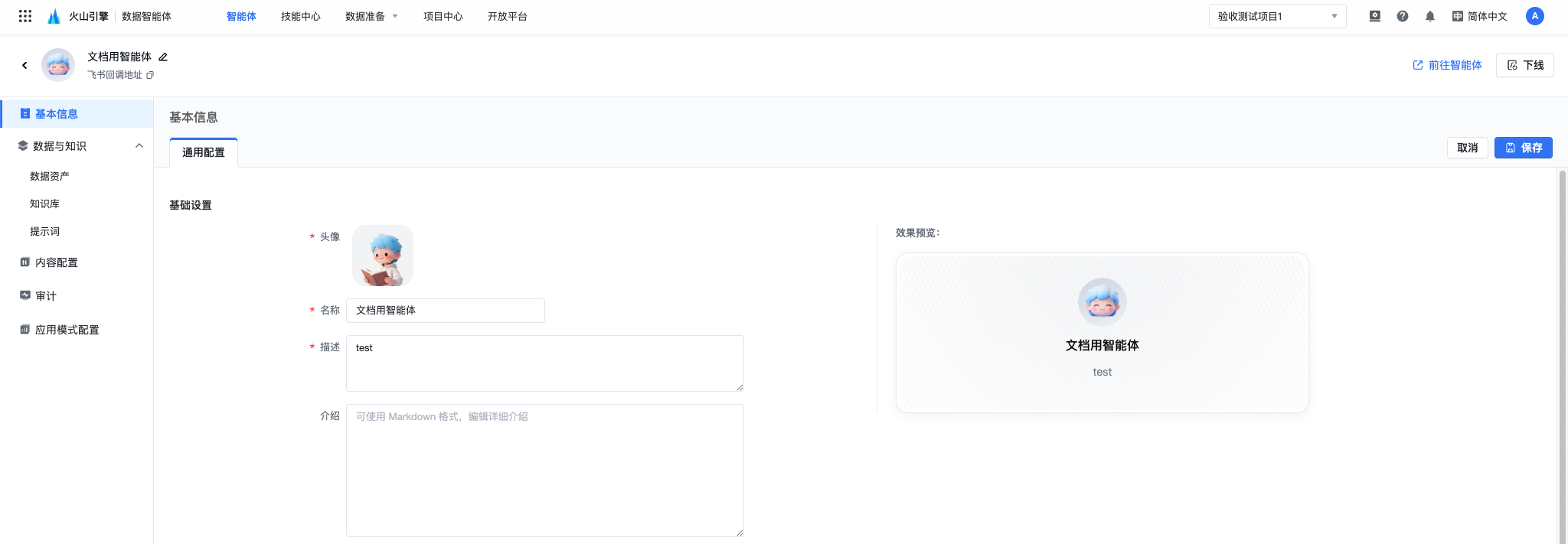Image resolution: width=1568 pixels, height=544 pixels.
Task: Open the 技能中心 menu
Action: [301, 16]
